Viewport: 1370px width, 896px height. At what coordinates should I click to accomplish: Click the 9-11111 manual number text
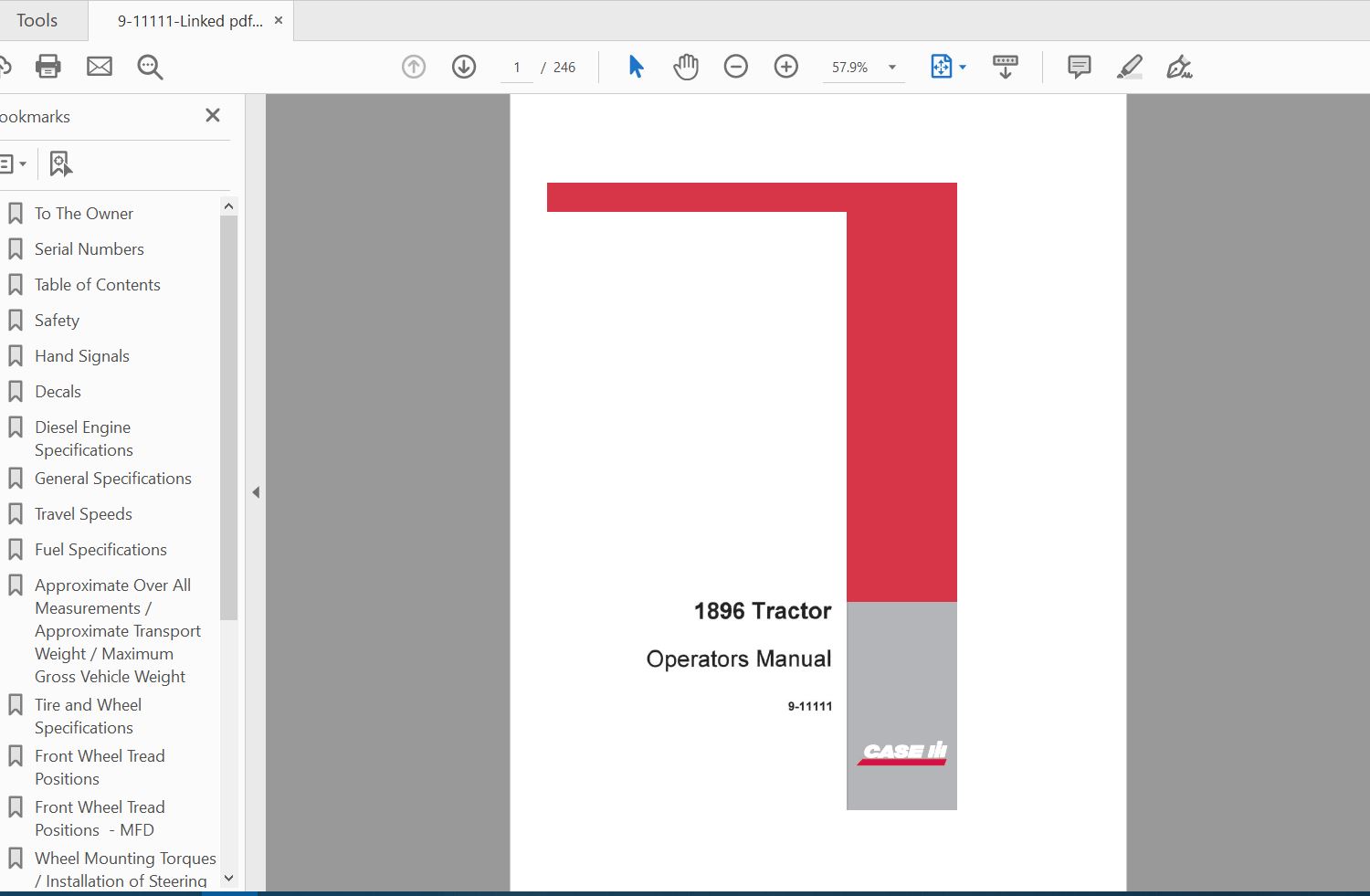[x=810, y=706]
